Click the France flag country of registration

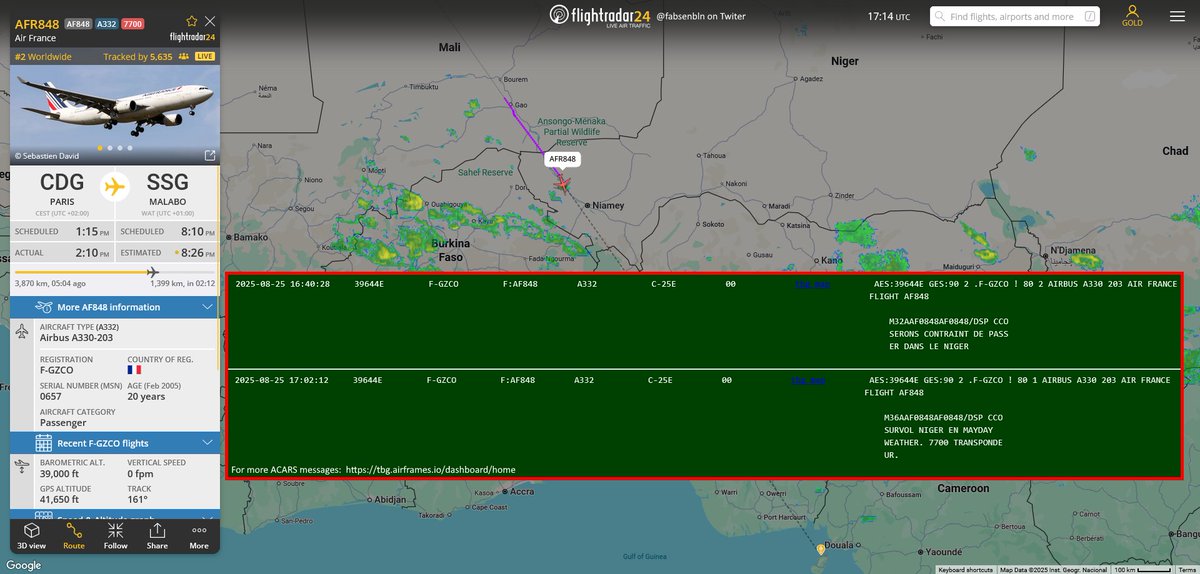pos(135,370)
